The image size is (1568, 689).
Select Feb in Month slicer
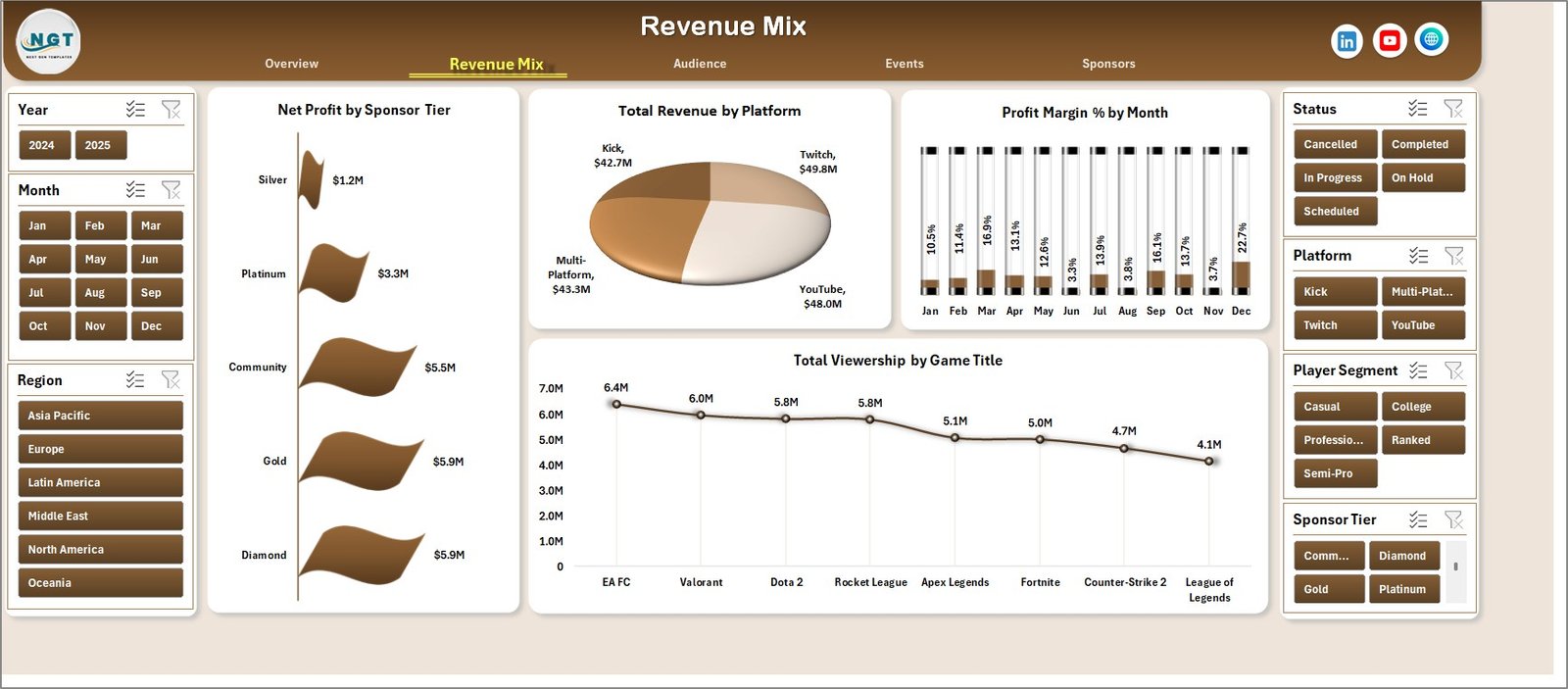point(100,225)
